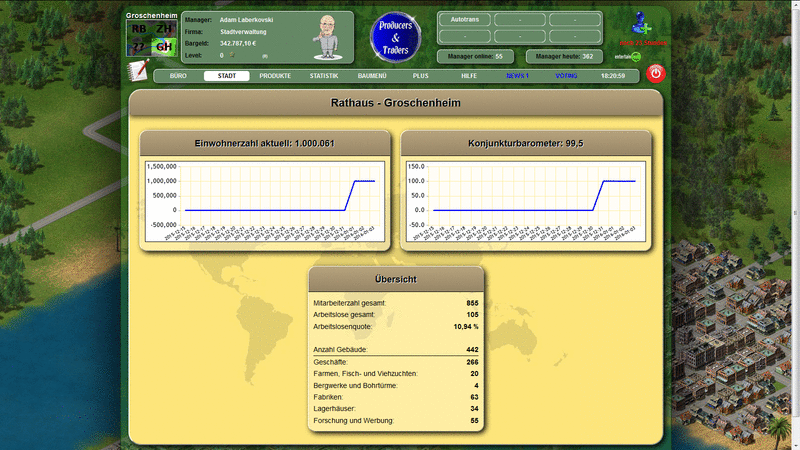The height and width of the screenshot is (450, 800).
Task: Click the star icon beside Level
Action: click(232, 55)
